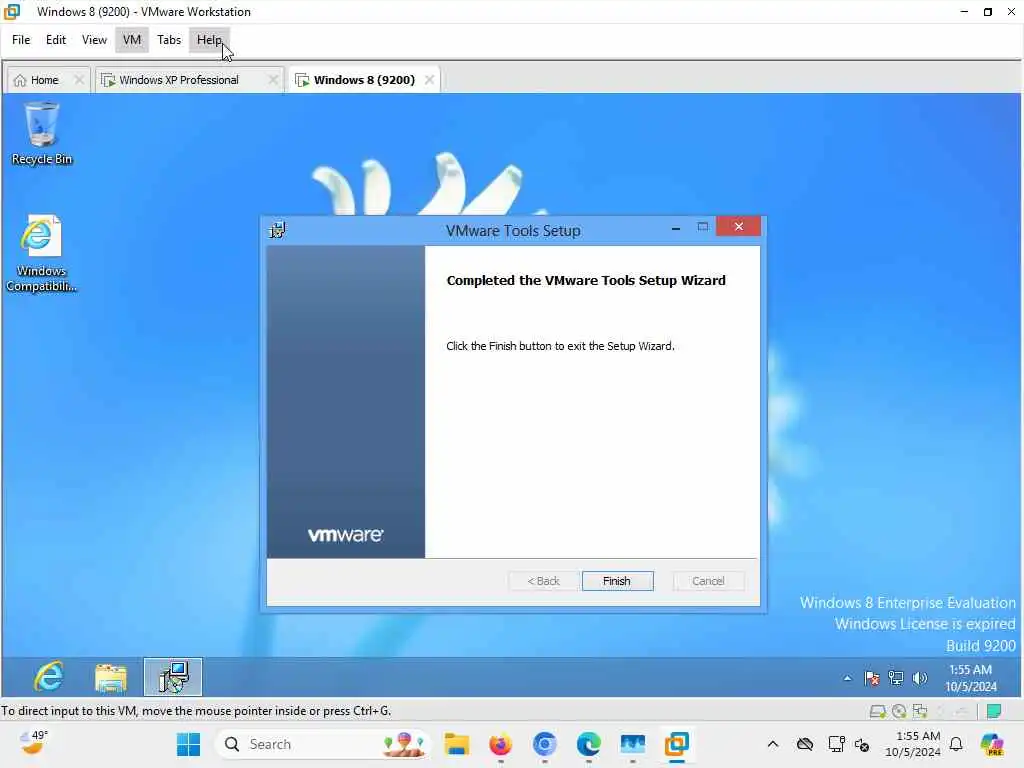Viewport: 1024px width, 768px height.
Task: Close the Windows XP Professional tab
Action: [x=273, y=80]
